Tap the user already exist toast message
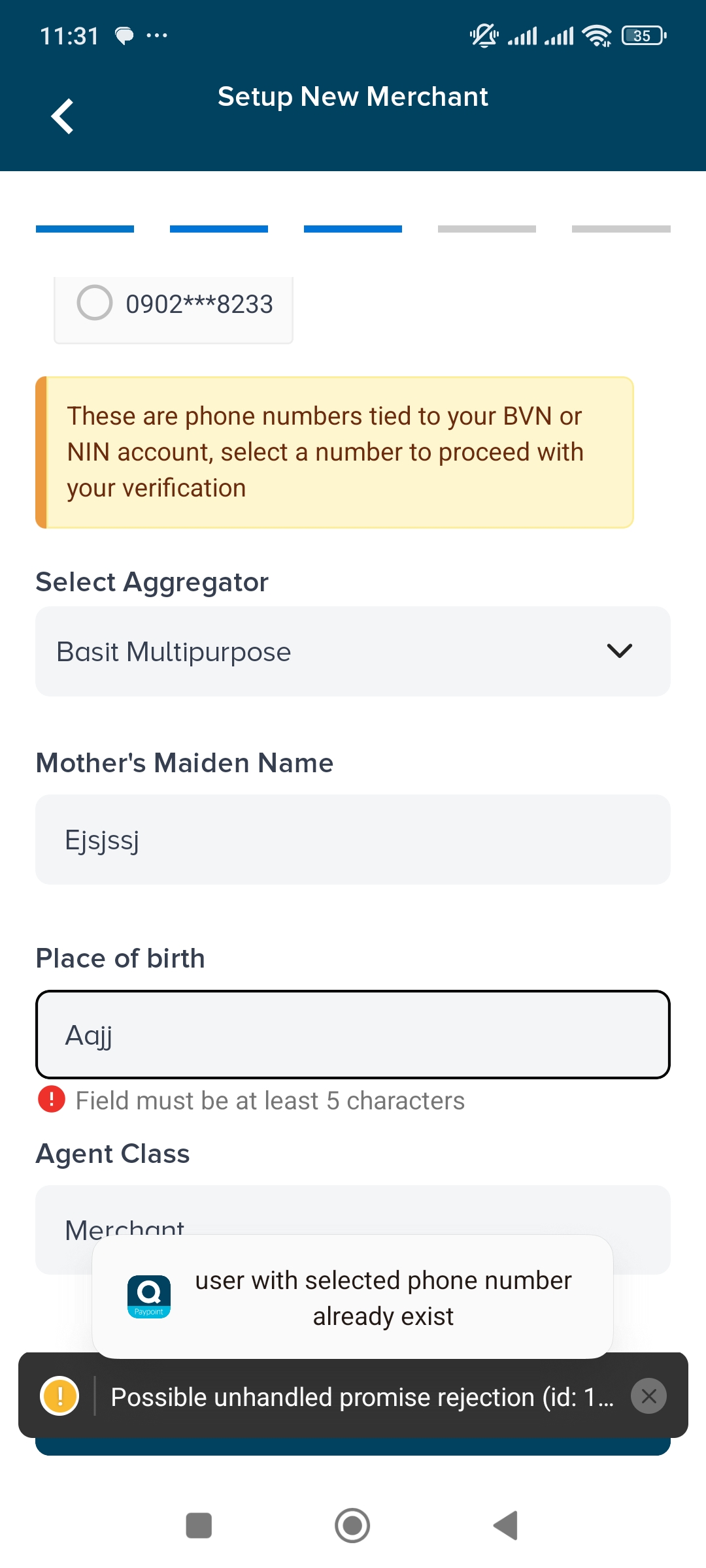The width and height of the screenshot is (706, 1568). [x=383, y=1298]
